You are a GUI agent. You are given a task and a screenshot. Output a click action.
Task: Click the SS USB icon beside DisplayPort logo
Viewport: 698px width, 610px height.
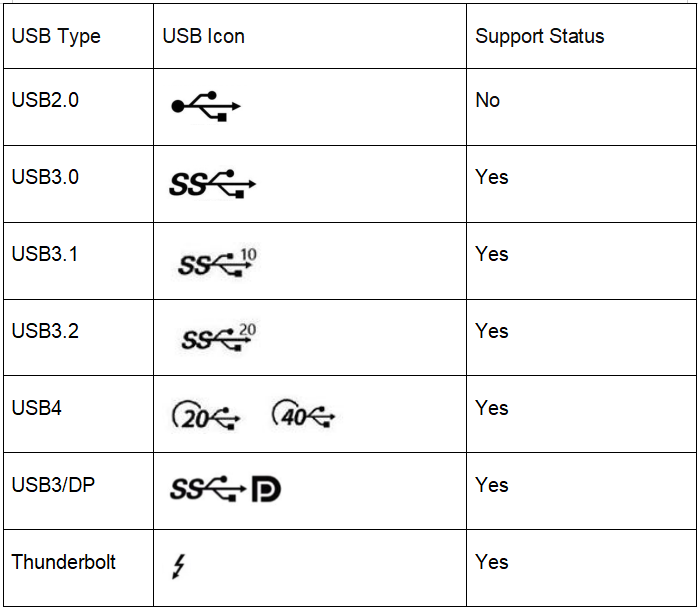pyautogui.click(x=208, y=489)
